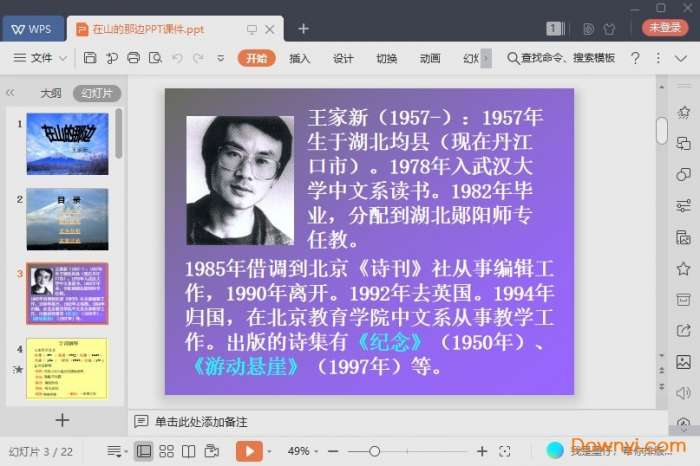700x466 pixels.
Task: Click the vertical scrollbar thumb of the slide editor
Action: (662, 130)
